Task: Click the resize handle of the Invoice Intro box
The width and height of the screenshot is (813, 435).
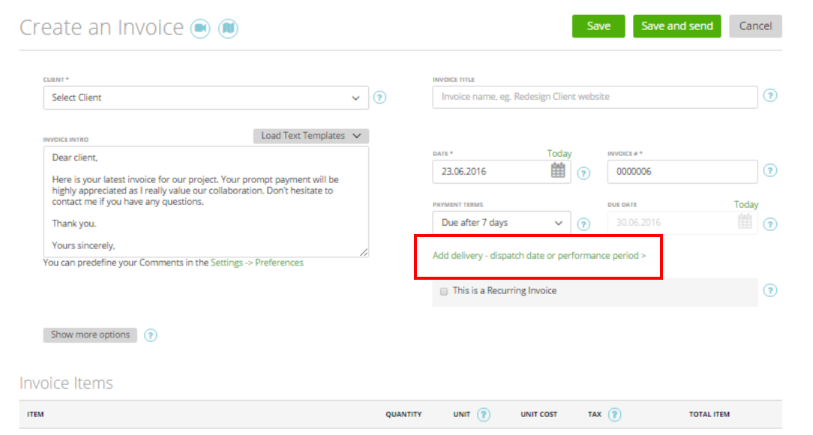Action: tap(364, 252)
